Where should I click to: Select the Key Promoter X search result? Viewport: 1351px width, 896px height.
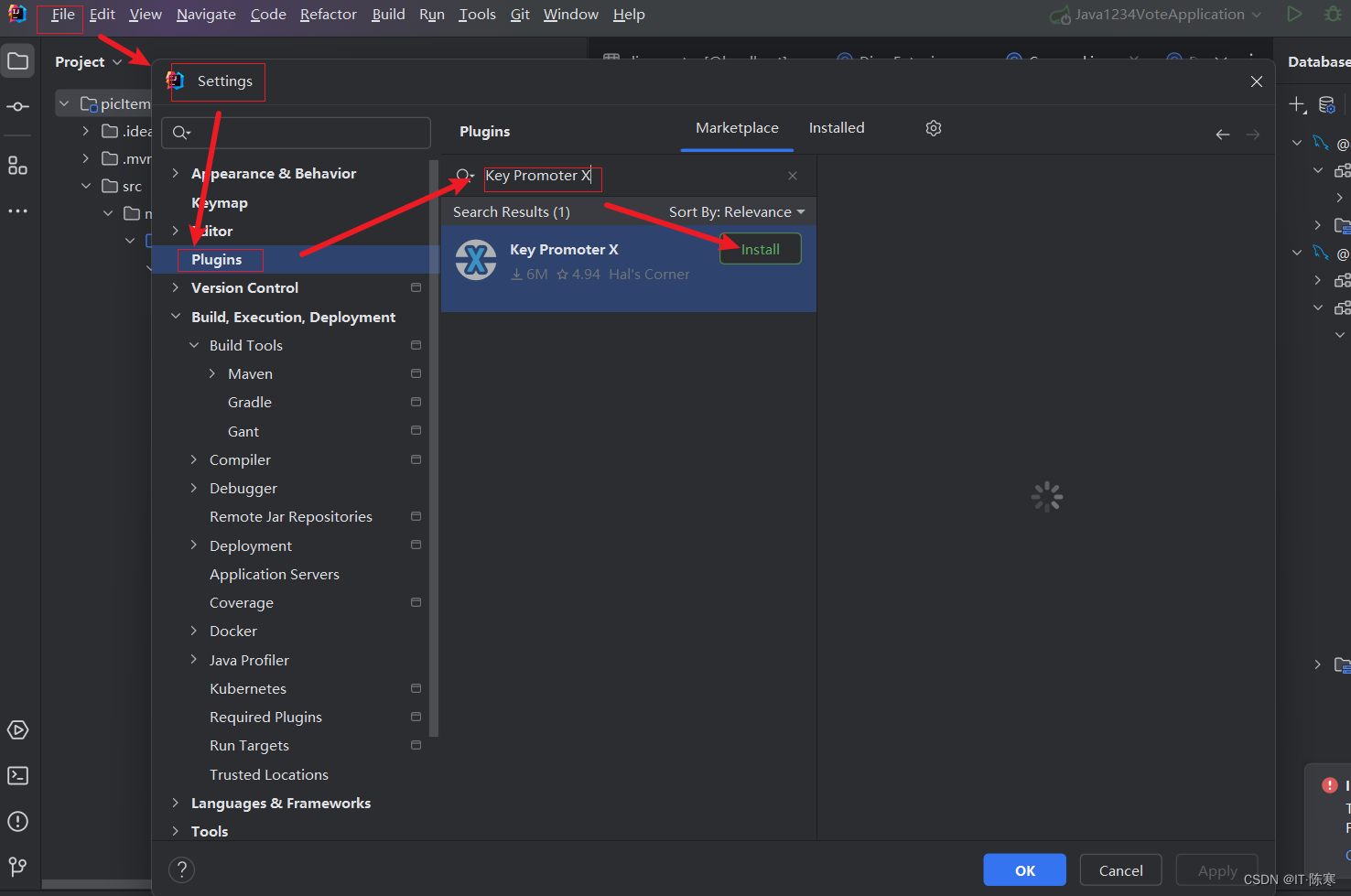coord(629,269)
